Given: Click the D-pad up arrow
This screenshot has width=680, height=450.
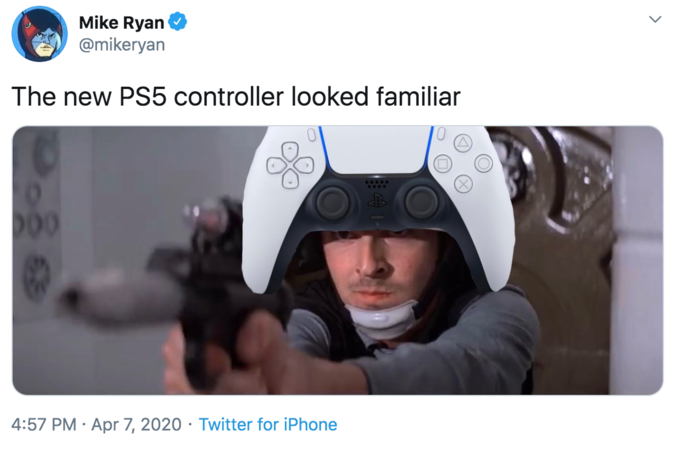Looking at the screenshot, I should 290,150.
